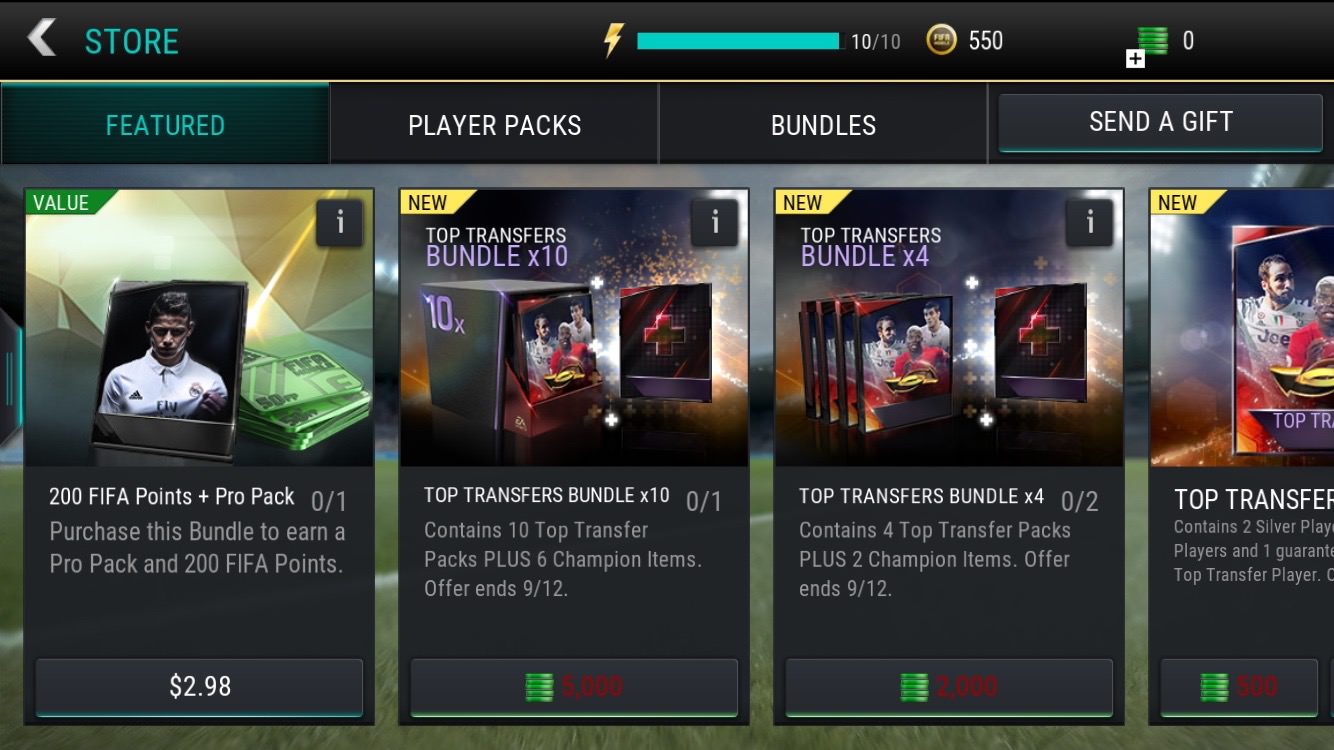The height and width of the screenshot is (750, 1334).
Task: Buy Top Transfers x10 for 5,000 points
Action: 574,687
